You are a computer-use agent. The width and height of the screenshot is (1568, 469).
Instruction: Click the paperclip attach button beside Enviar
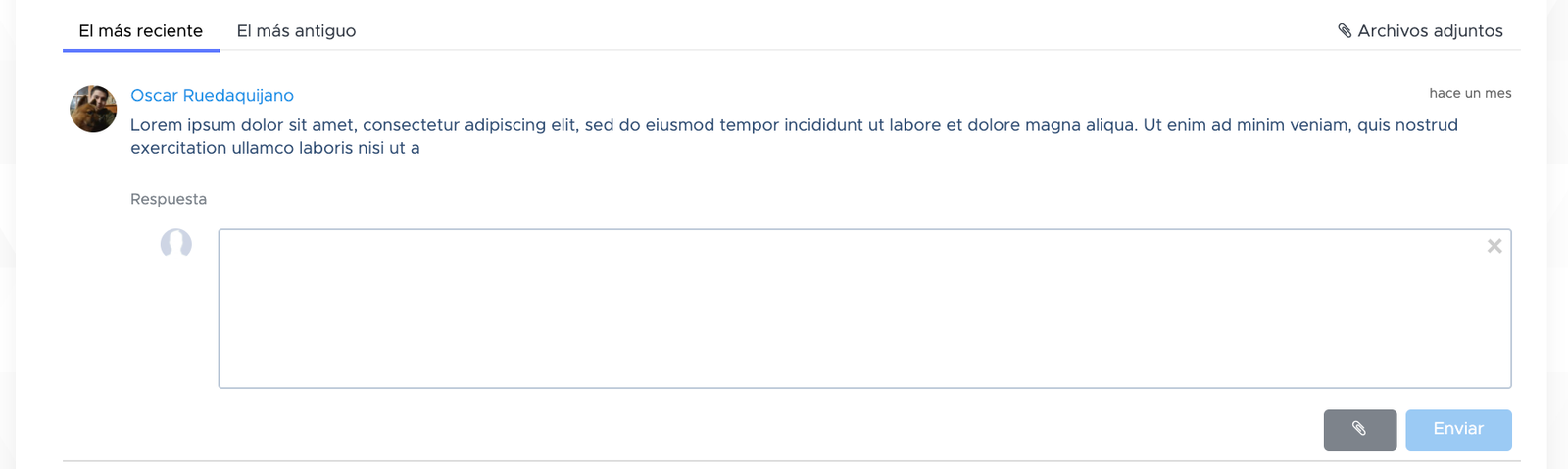point(1359,430)
